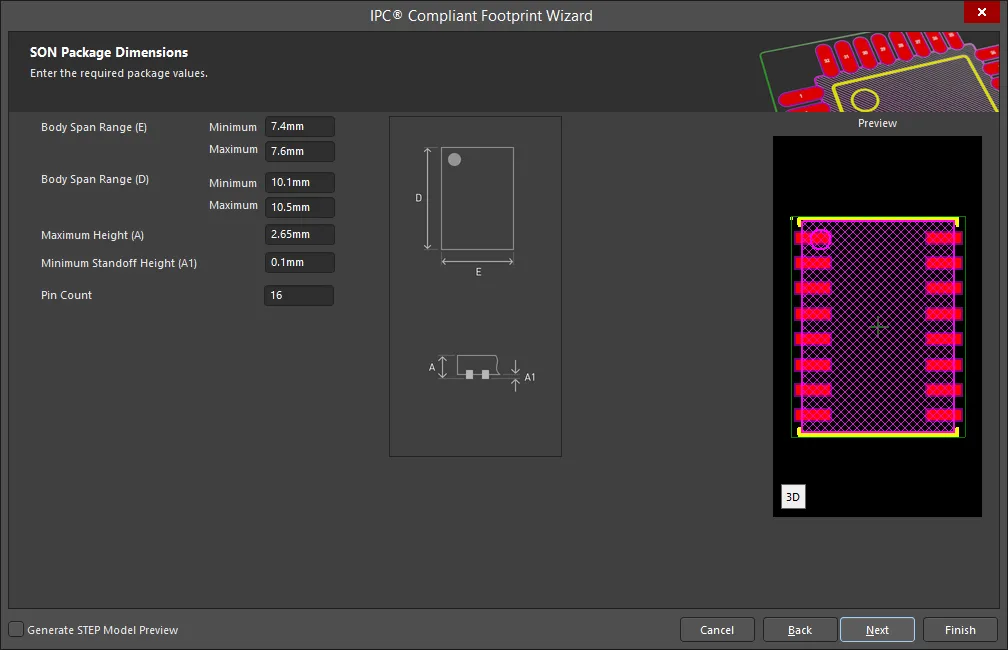Screen dimensions: 1008x650
Task: Click the Preview label above footprint
Action: (877, 123)
